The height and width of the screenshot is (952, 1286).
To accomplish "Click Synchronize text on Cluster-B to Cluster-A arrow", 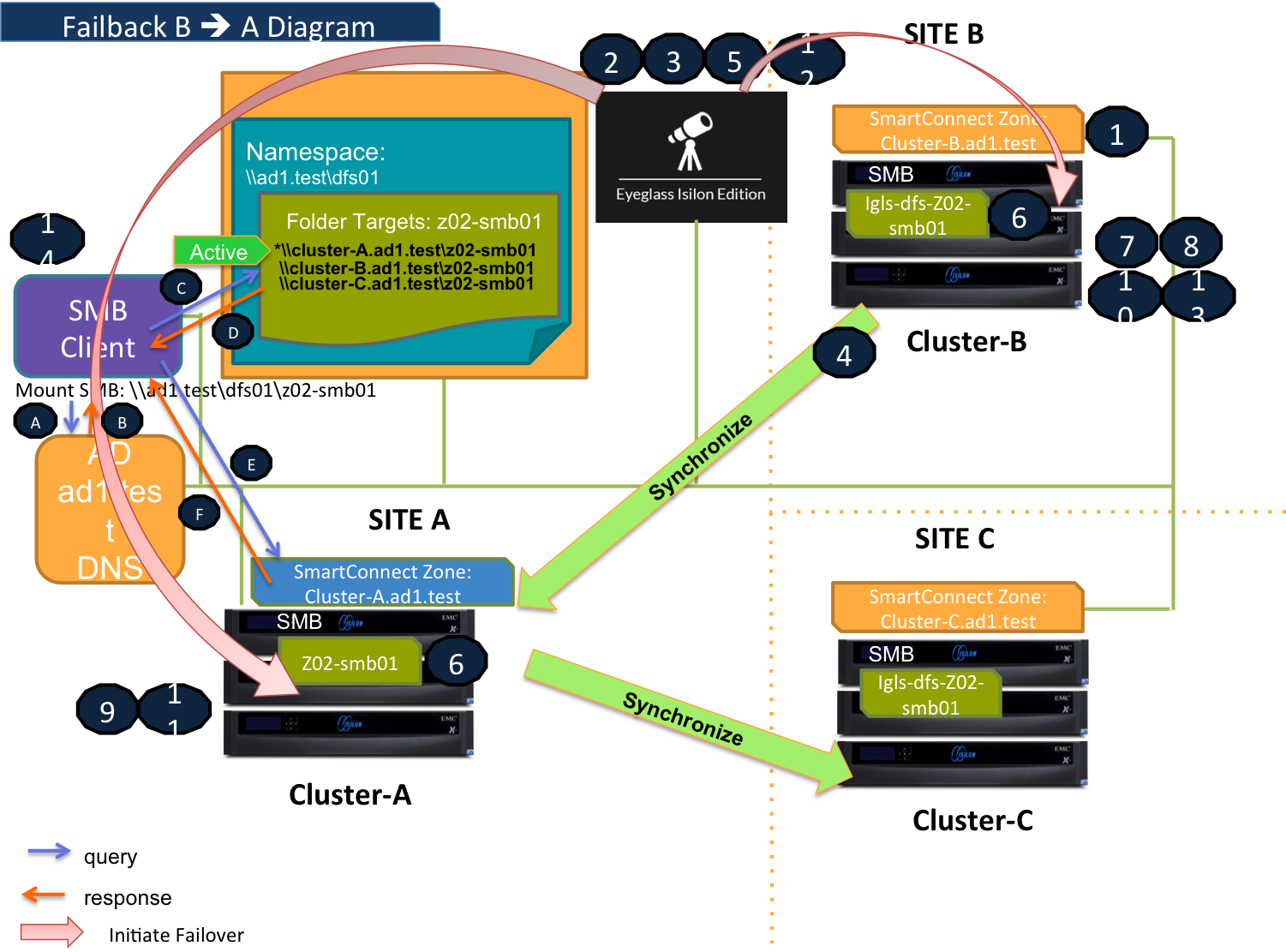I will pyautogui.click(x=700, y=456).
